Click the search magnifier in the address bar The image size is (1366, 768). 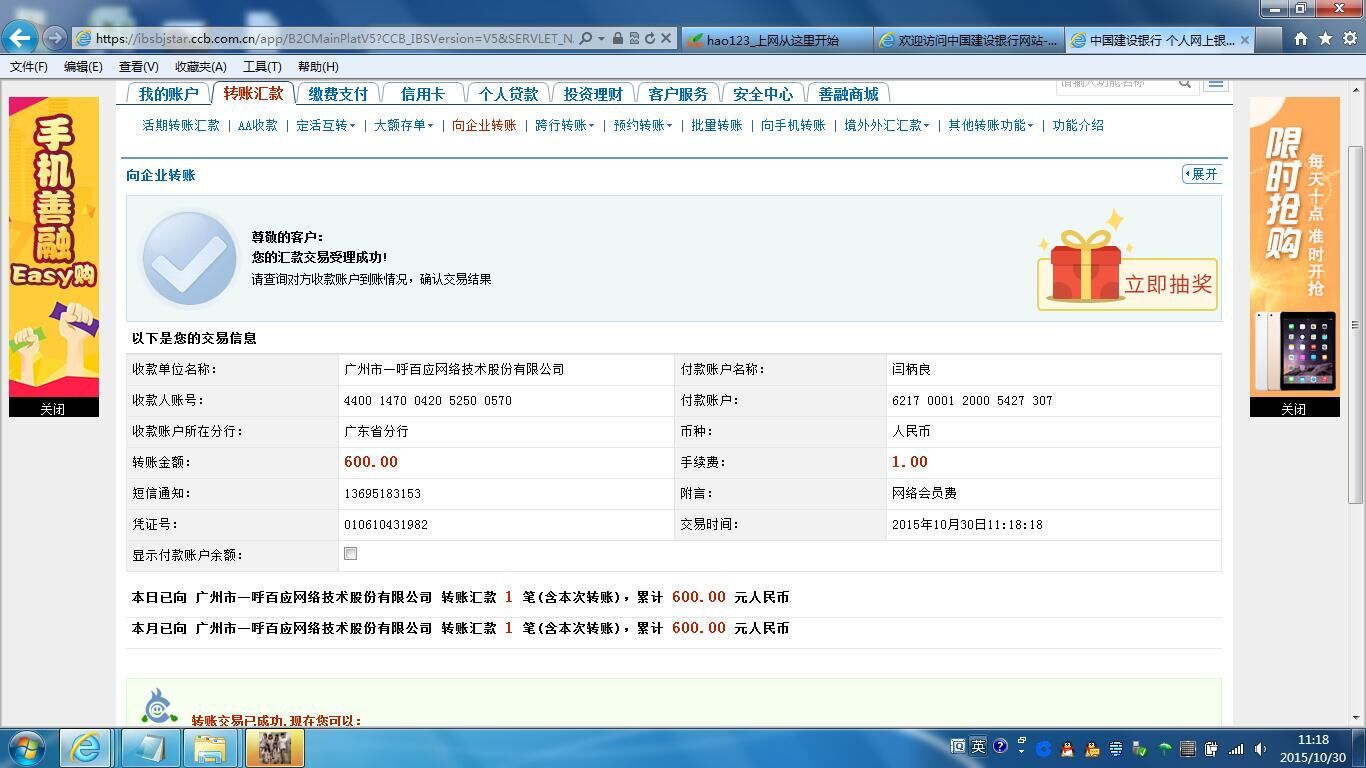coord(585,39)
